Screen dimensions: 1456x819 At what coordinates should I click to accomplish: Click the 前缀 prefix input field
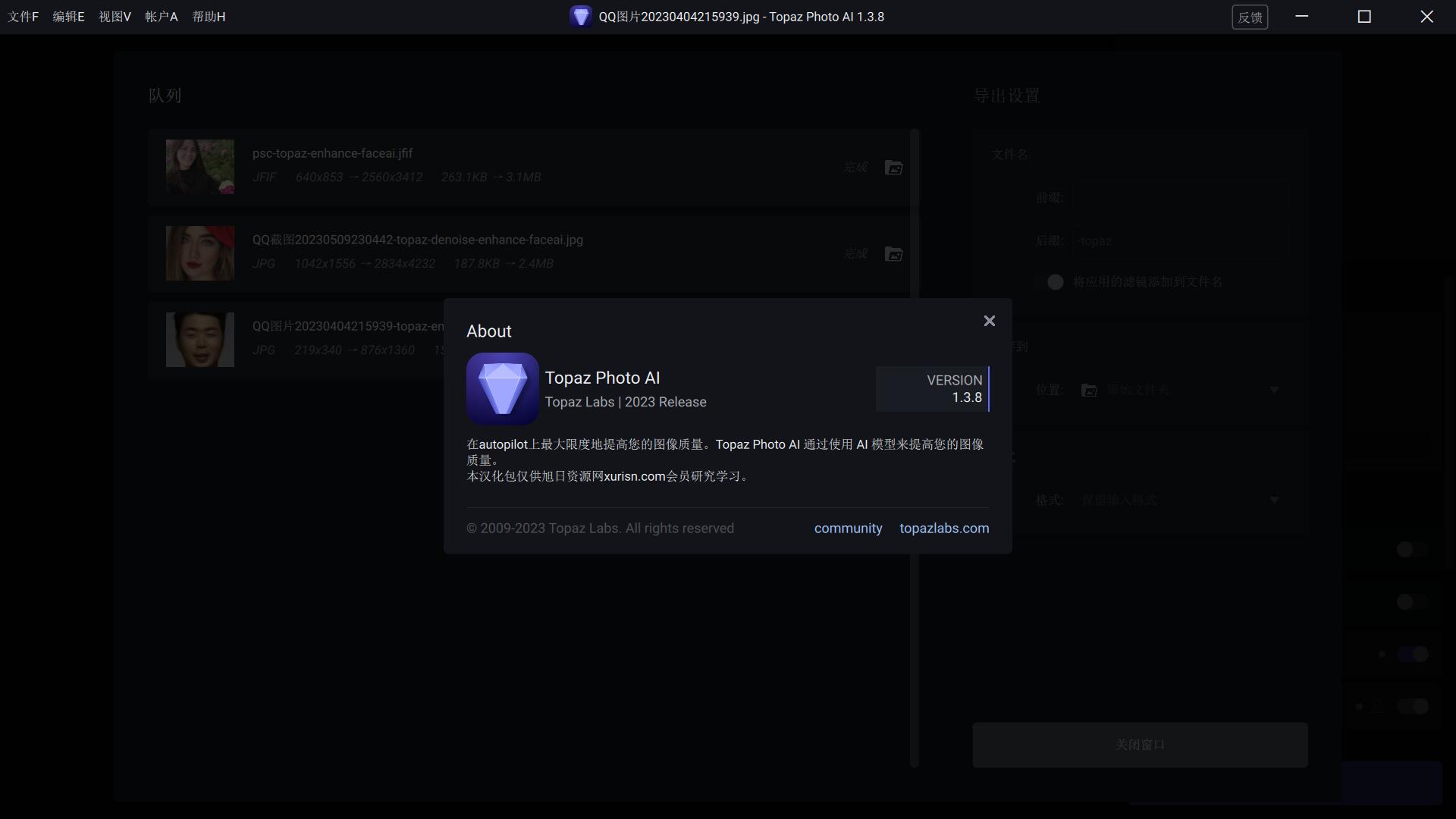click(x=1181, y=198)
